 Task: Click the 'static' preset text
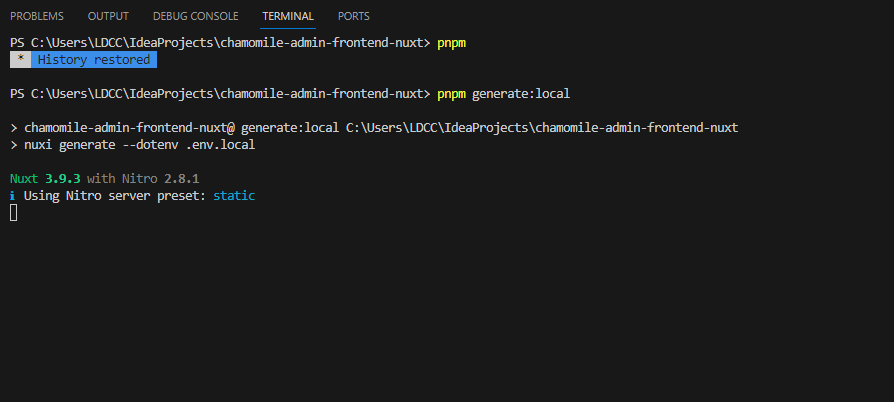(x=234, y=196)
